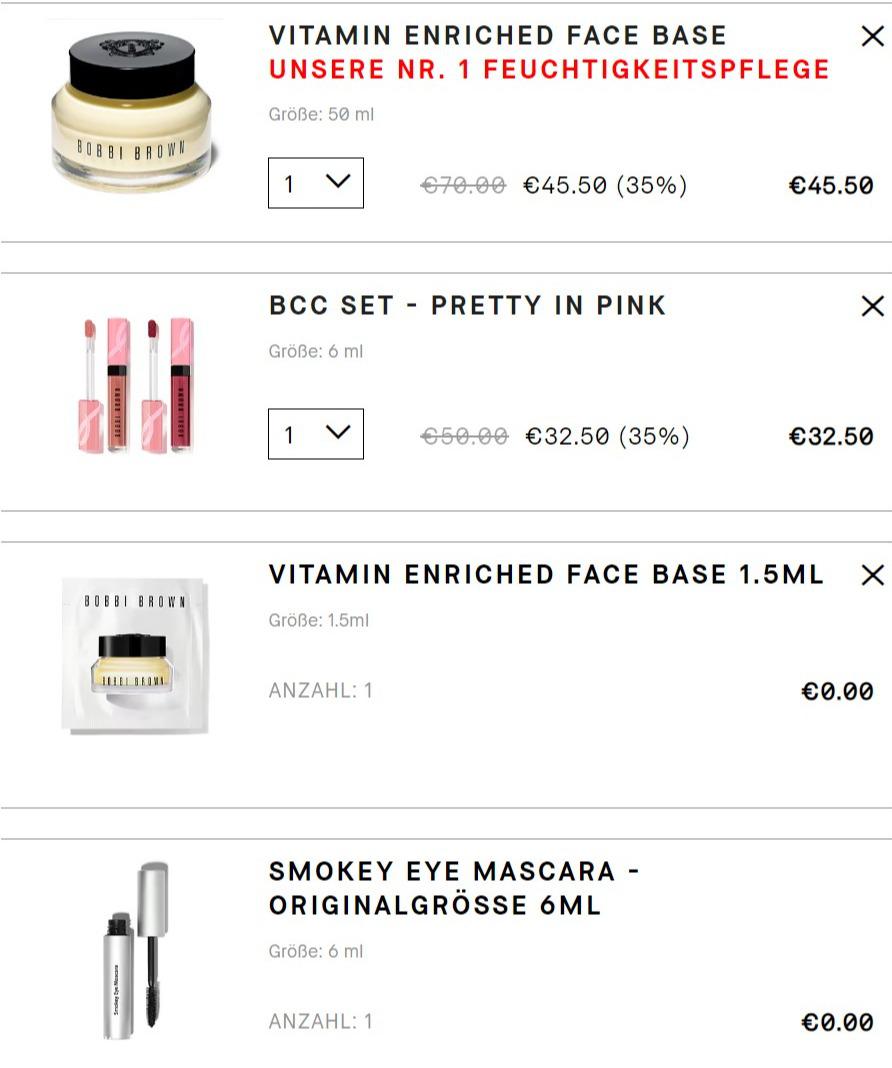This screenshot has width=892, height=1068.
Task: Click the red Unsere Nr. 1 Feuchtigkeitspflege text
Action: (549, 69)
